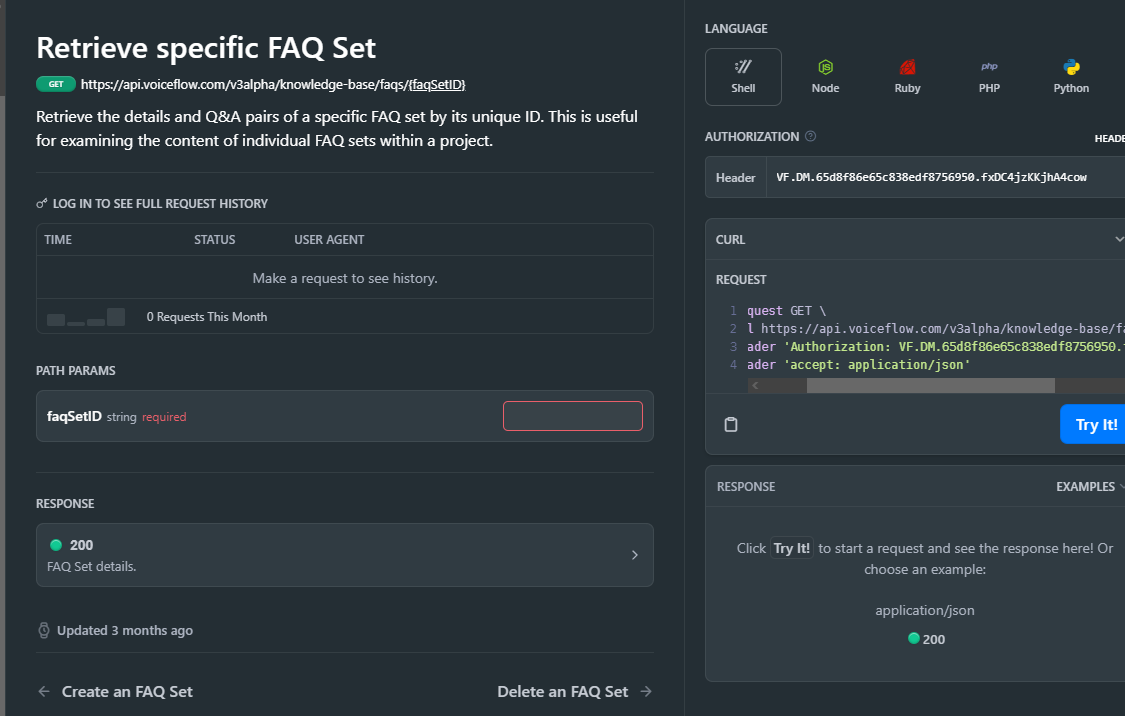Click the USER AGENT column header
Image resolution: width=1125 pixels, height=716 pixels.
(x=329, y=240)
